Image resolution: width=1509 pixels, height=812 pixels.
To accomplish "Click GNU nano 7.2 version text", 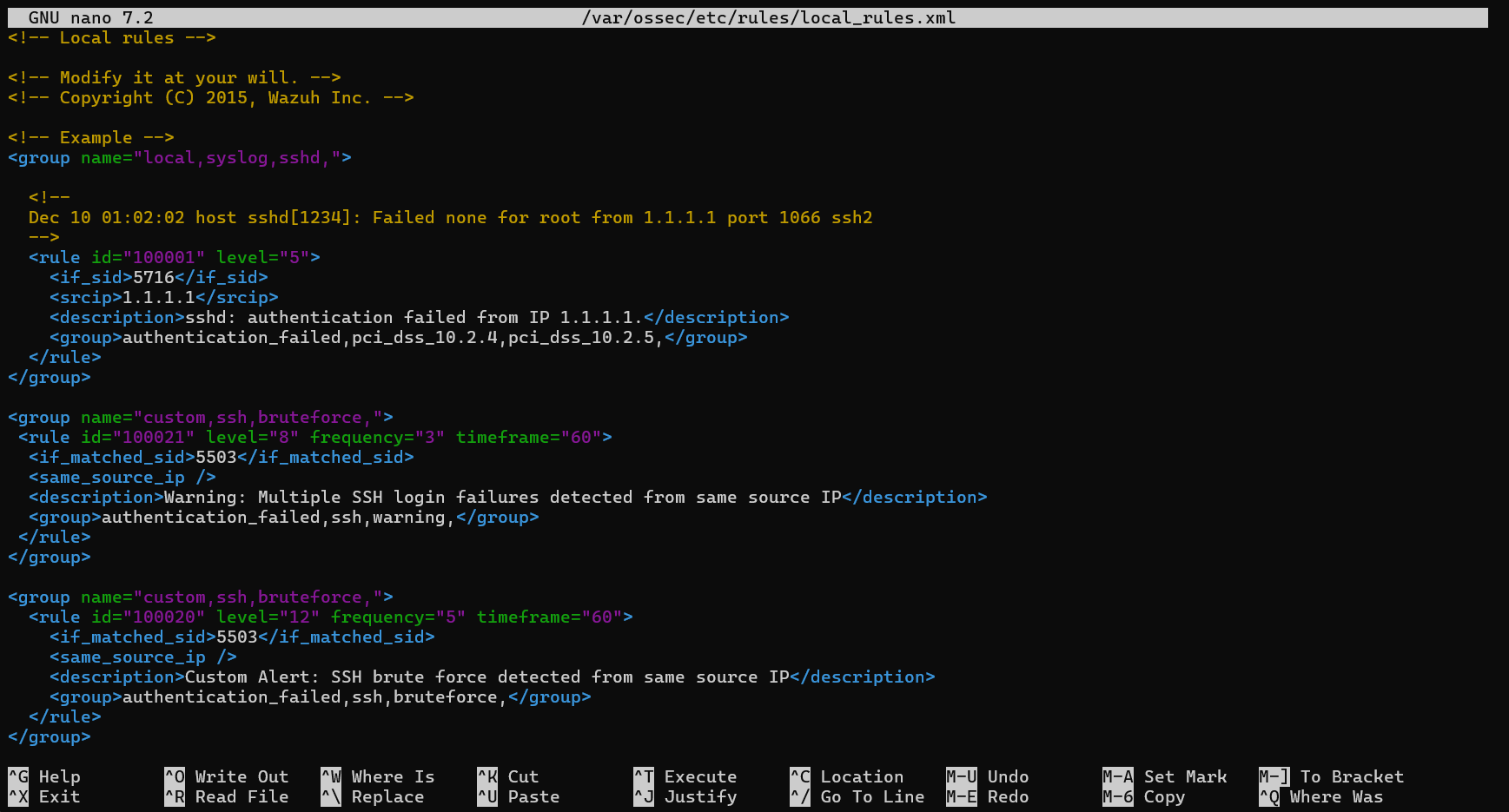I will coord(91,17).
